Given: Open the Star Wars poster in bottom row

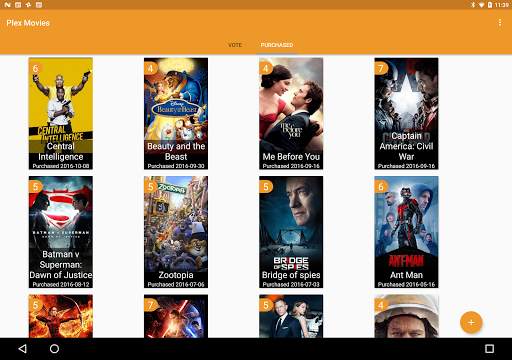Looking at the screenshot, I should 176,316.
